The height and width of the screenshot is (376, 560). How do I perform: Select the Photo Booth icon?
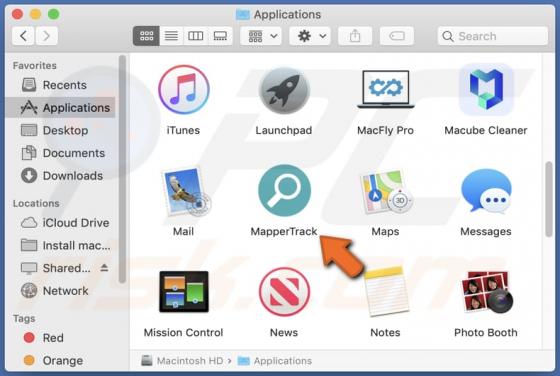[x=487, y=291]
